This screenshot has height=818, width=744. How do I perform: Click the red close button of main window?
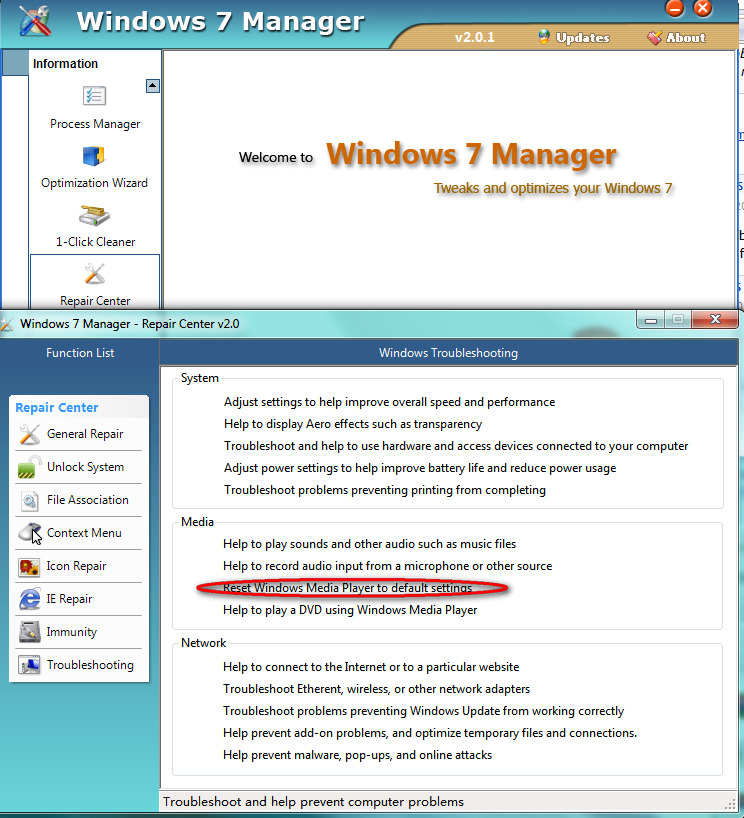[703, 8]
